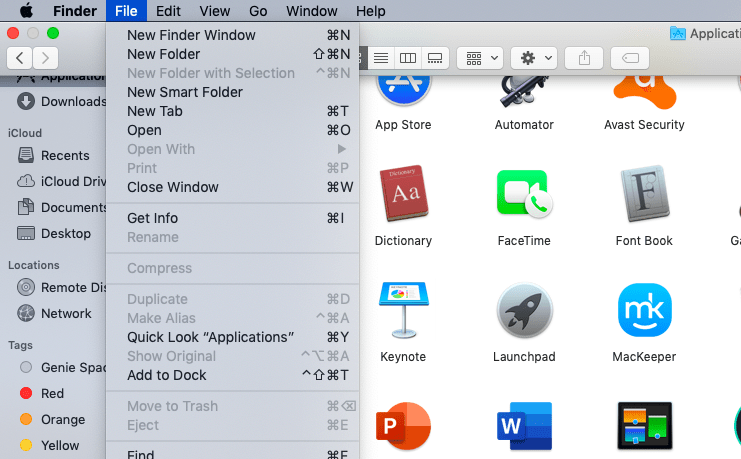Click the Recents sidebar icon

[x=26, y=155]
